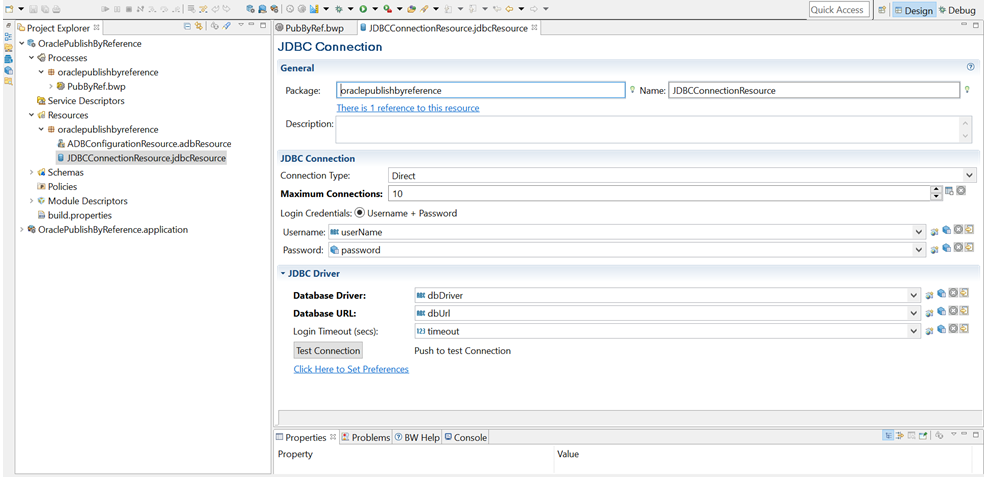
Task: Click the General section help icon
Action: coord(970,68)
